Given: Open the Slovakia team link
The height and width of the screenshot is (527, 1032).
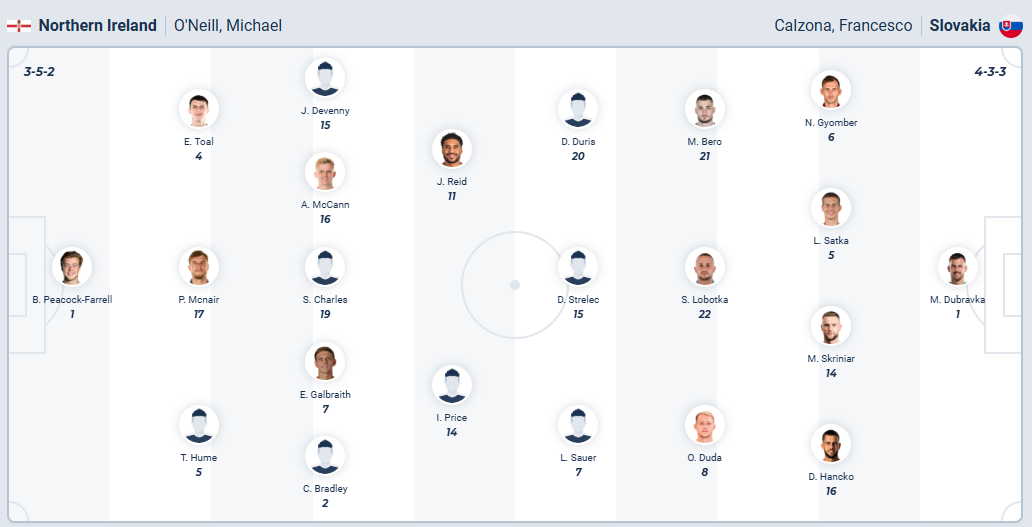Looking at the screenshot, I should [x=959, y=25].
